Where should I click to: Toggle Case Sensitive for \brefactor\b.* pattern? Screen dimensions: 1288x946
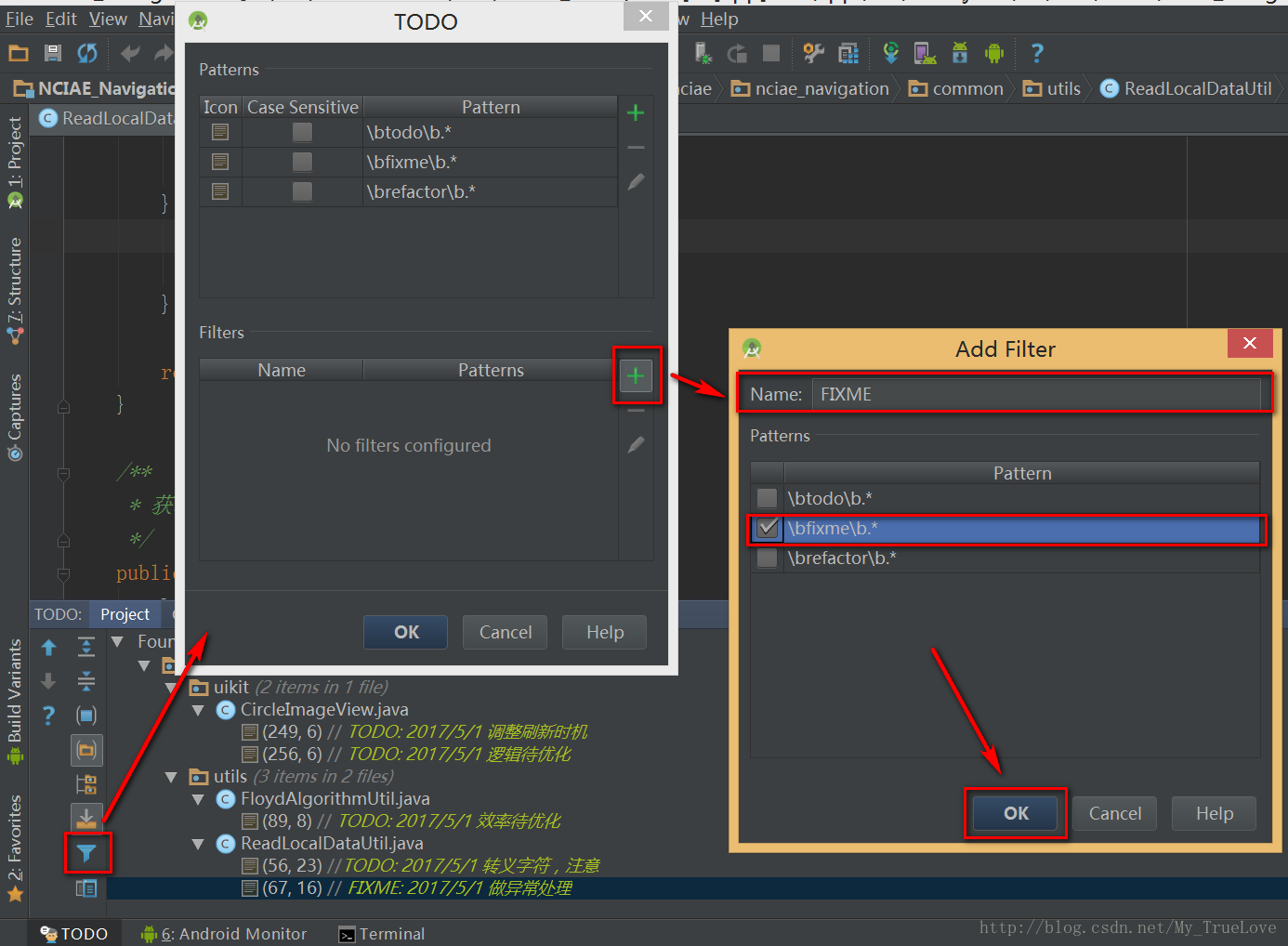(302, 191)
